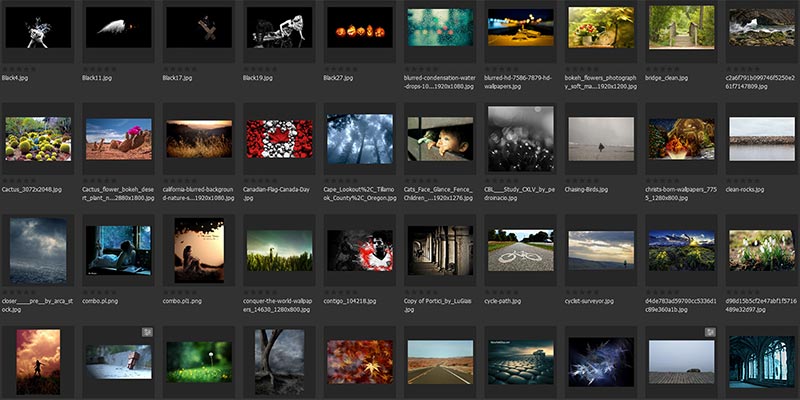Select the bridge_clean.jpg forest bridge thumbnail
The height and width of the screenshot is (400, 800).
tap(682, 27)
